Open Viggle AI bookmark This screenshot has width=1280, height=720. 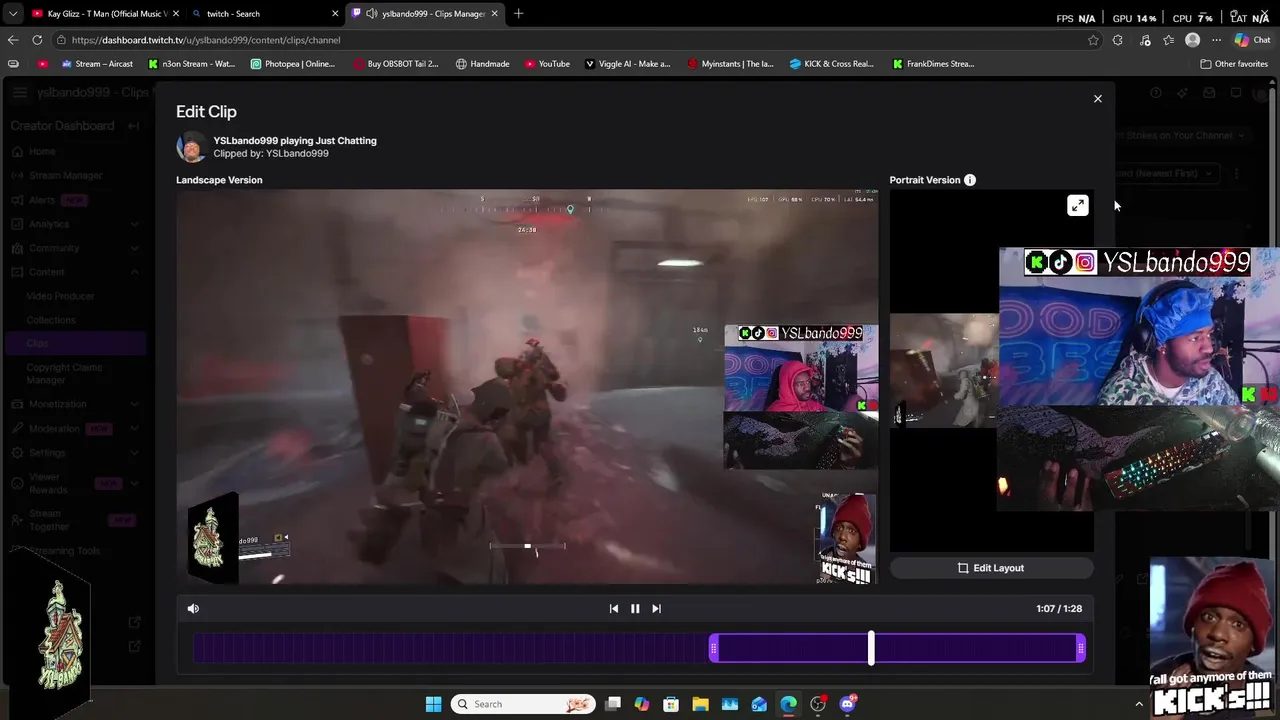coord(627,64)
